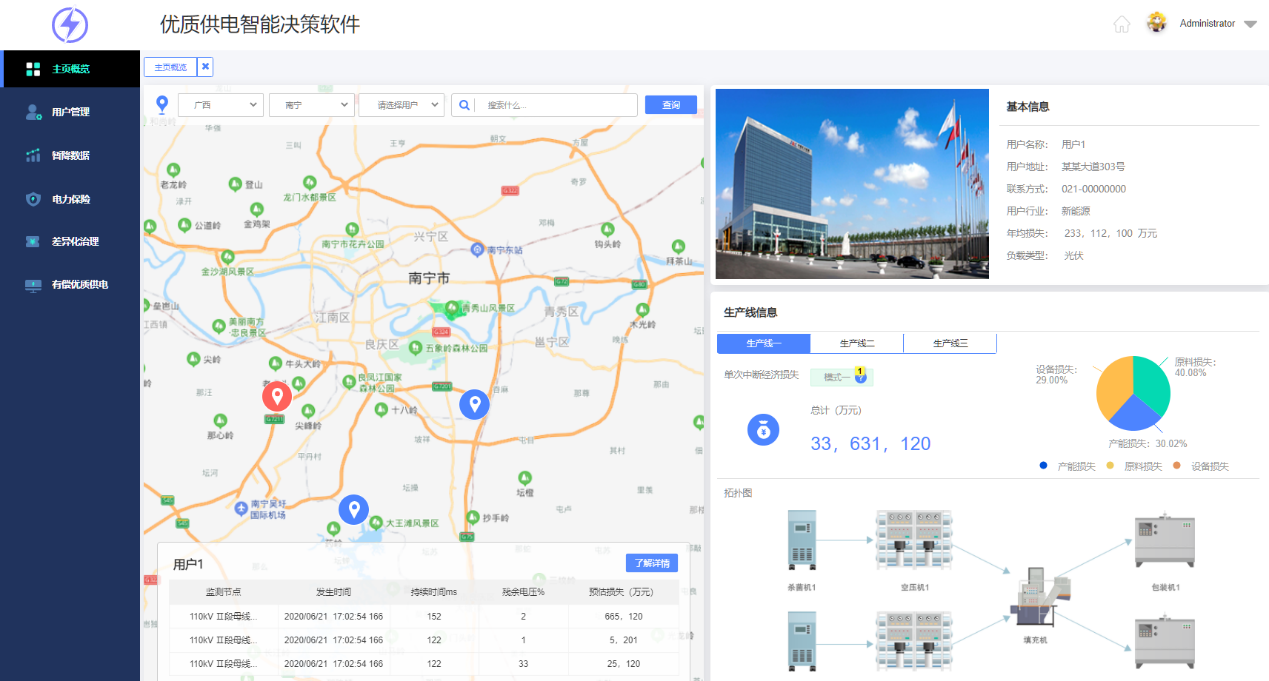Screen dimensions: 1269x681
Task: Switch to the 生产线三 tab
Action: [949, 344]
